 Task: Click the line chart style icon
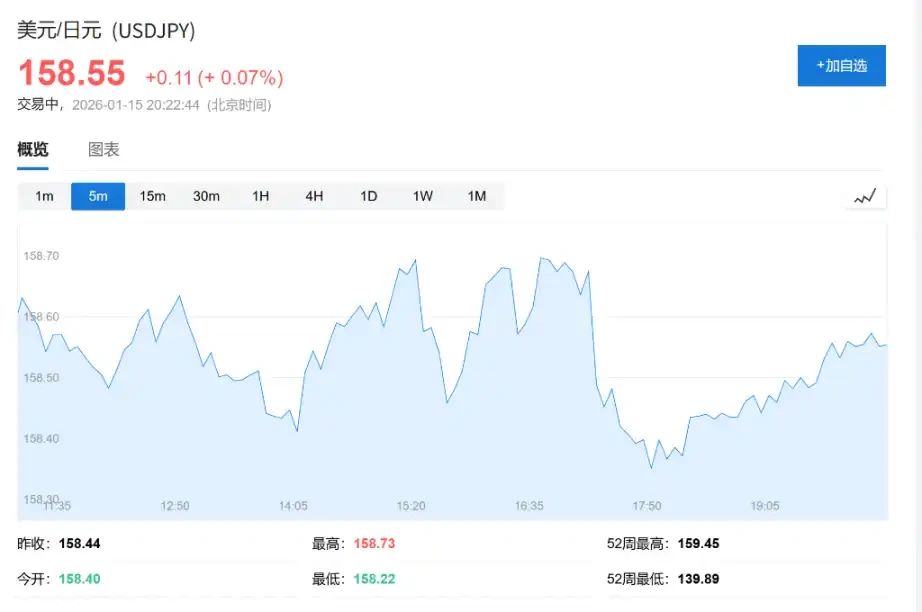865,196
